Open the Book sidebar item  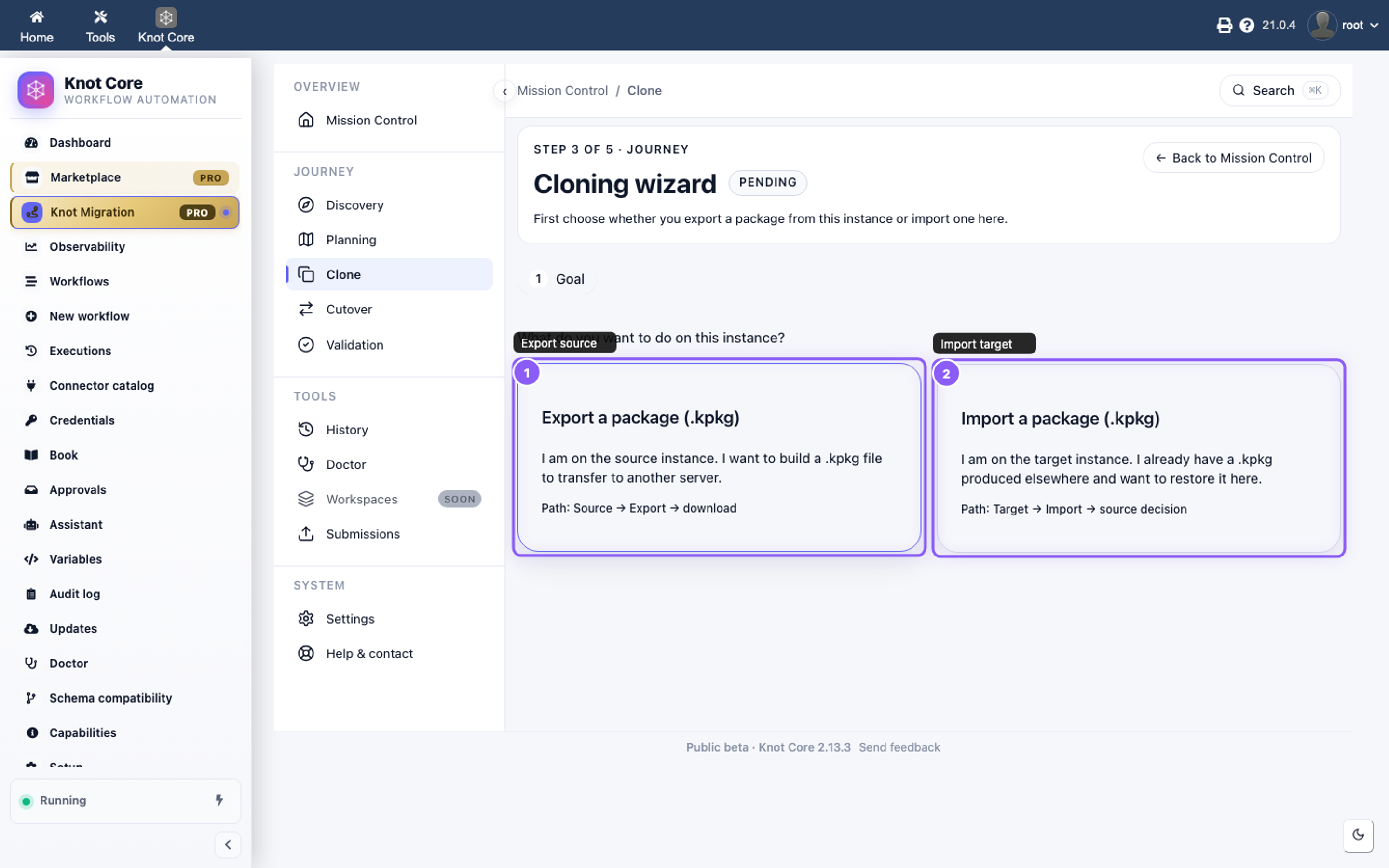click(125, 455)
